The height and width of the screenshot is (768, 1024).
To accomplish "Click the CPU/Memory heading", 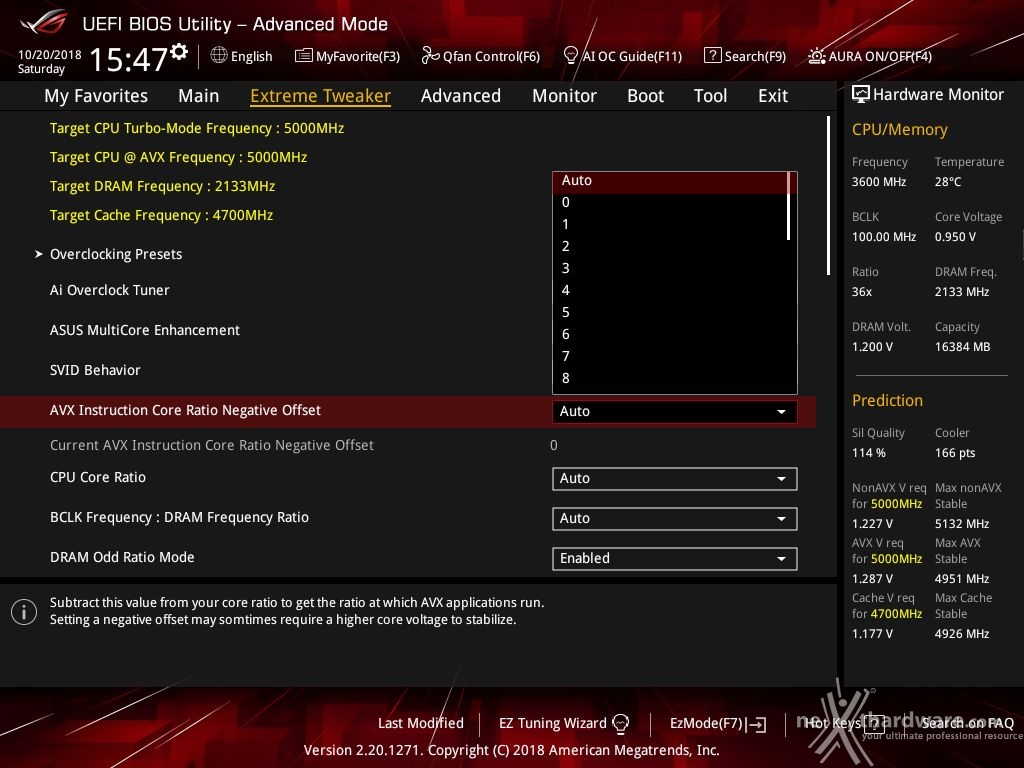I will pyautogui.click(x=899, y=130).
